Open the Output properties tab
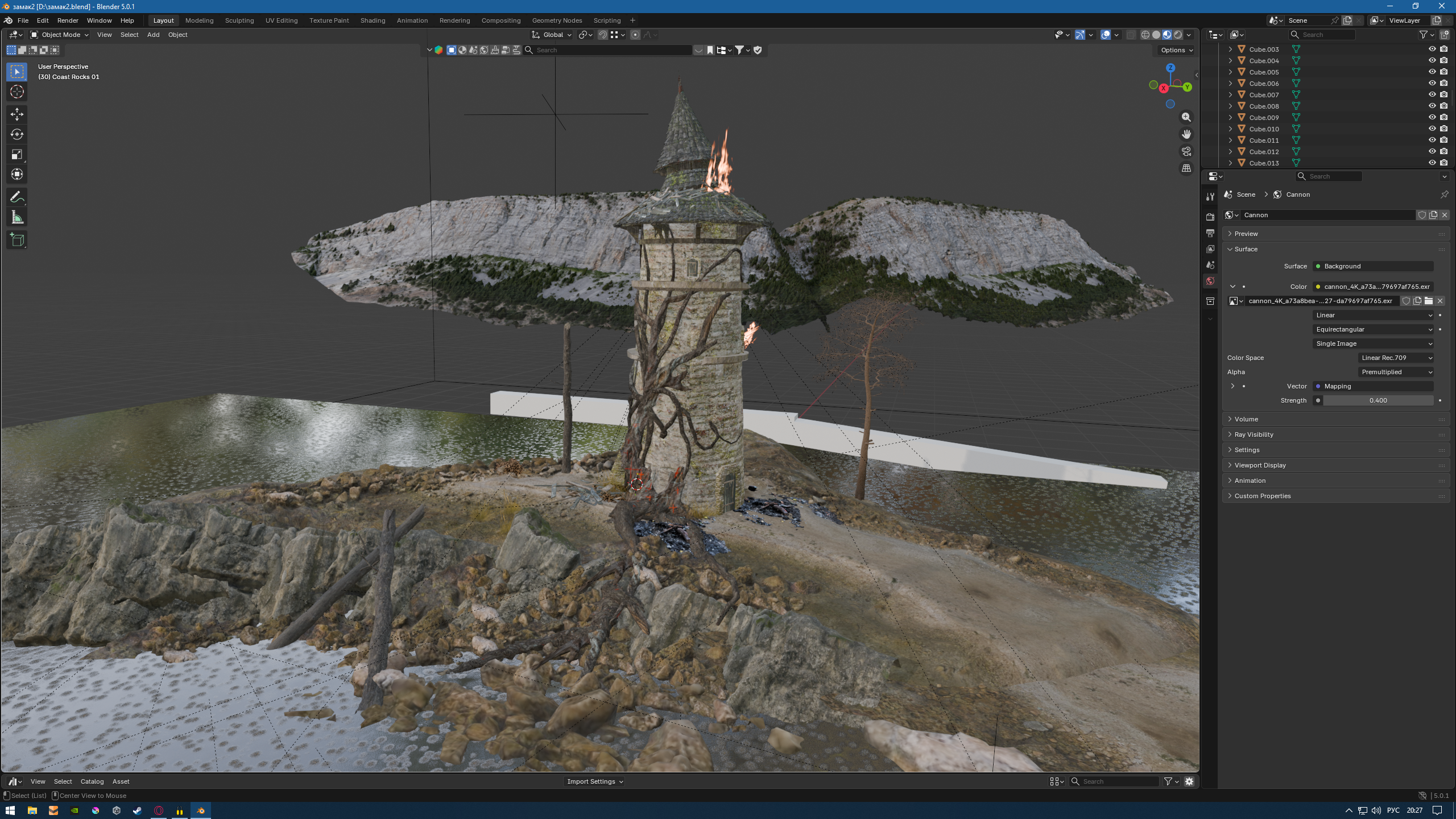Screen dimensions: 1456x819 1210,233
